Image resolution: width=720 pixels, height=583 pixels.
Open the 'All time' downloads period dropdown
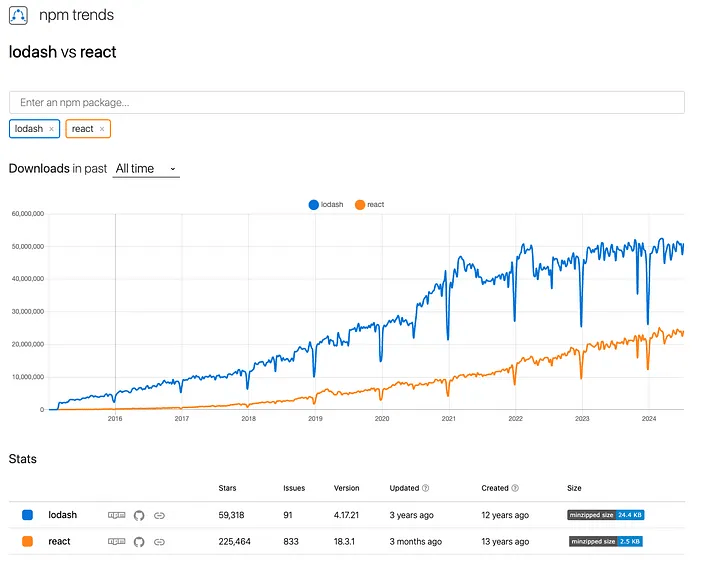click(146, 168)
